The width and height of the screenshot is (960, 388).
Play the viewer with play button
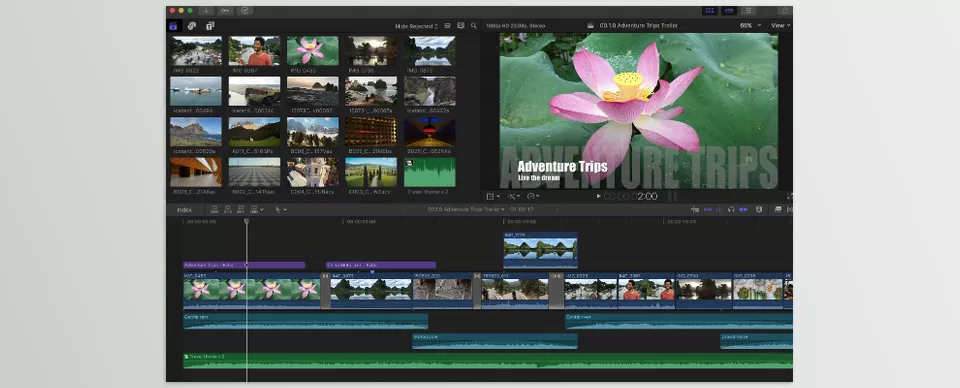[x=598, y=196]
